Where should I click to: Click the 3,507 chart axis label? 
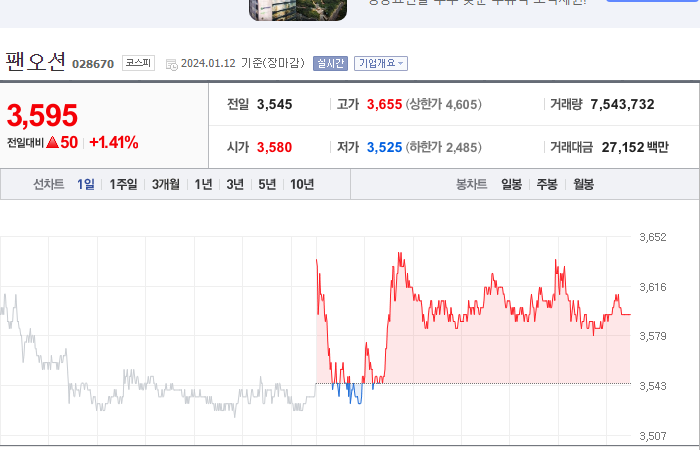[653, 436]
